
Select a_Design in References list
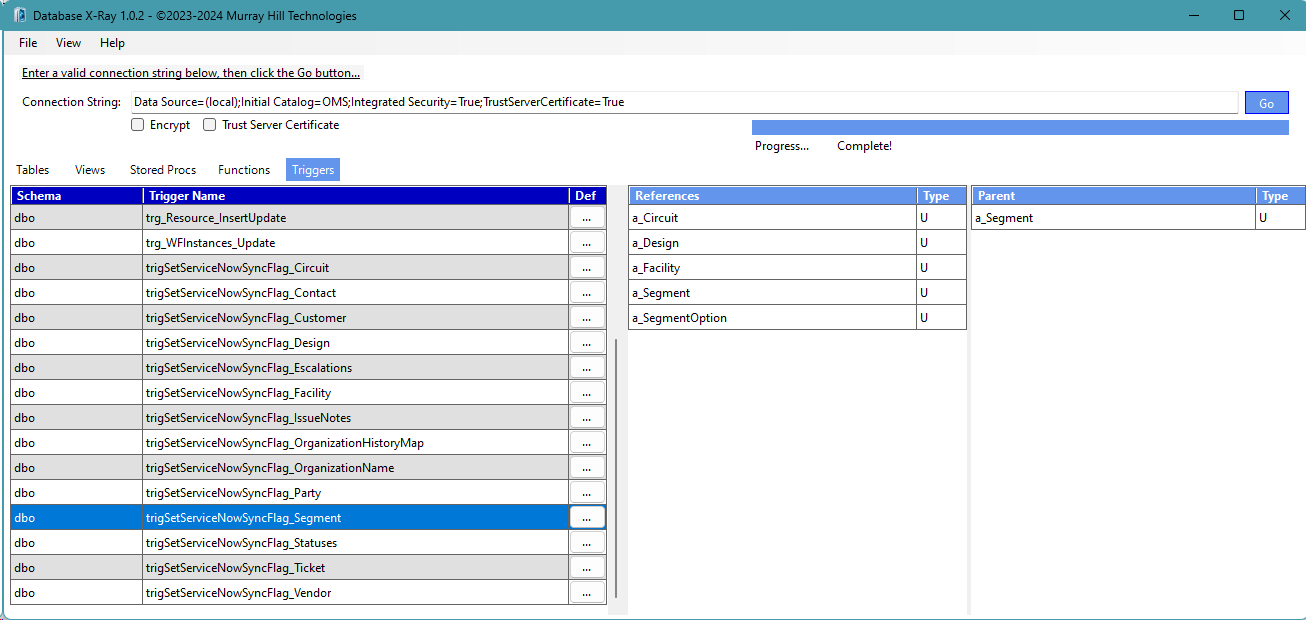coord(772,242)
